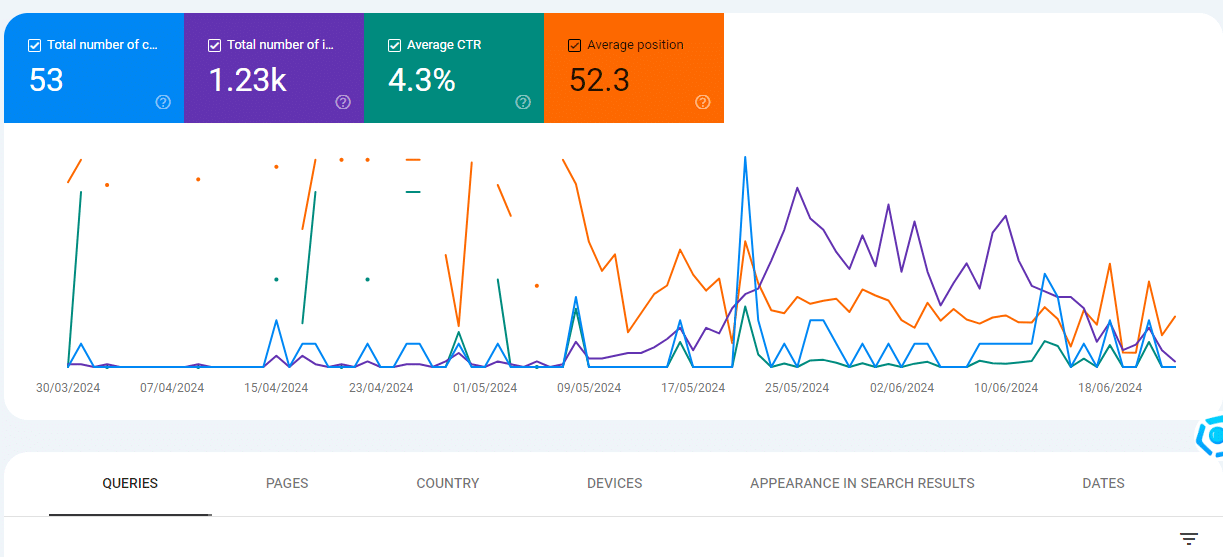Open help icon on Average position card
Screen dimensions: 1223x557
point(703,102)
